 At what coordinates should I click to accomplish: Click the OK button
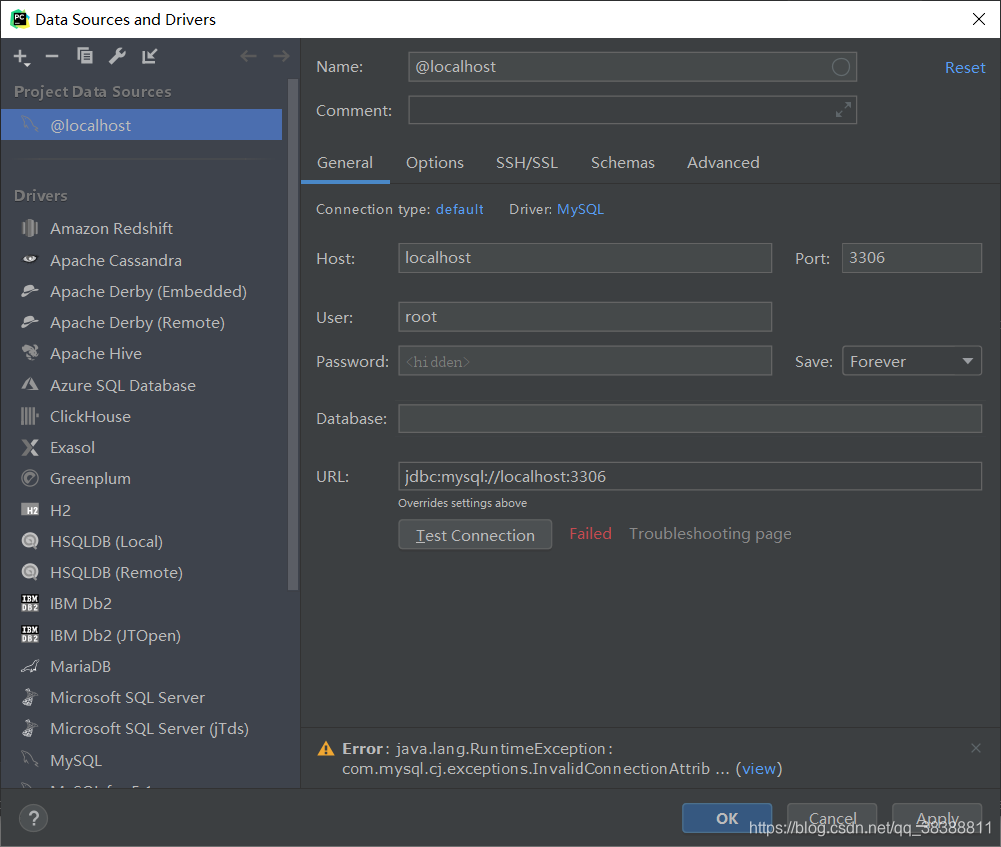pos(726,818)
